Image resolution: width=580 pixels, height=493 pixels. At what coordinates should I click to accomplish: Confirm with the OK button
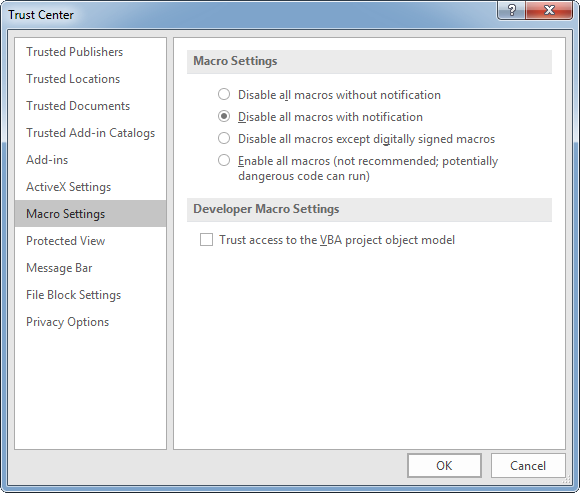pos(444,466)
